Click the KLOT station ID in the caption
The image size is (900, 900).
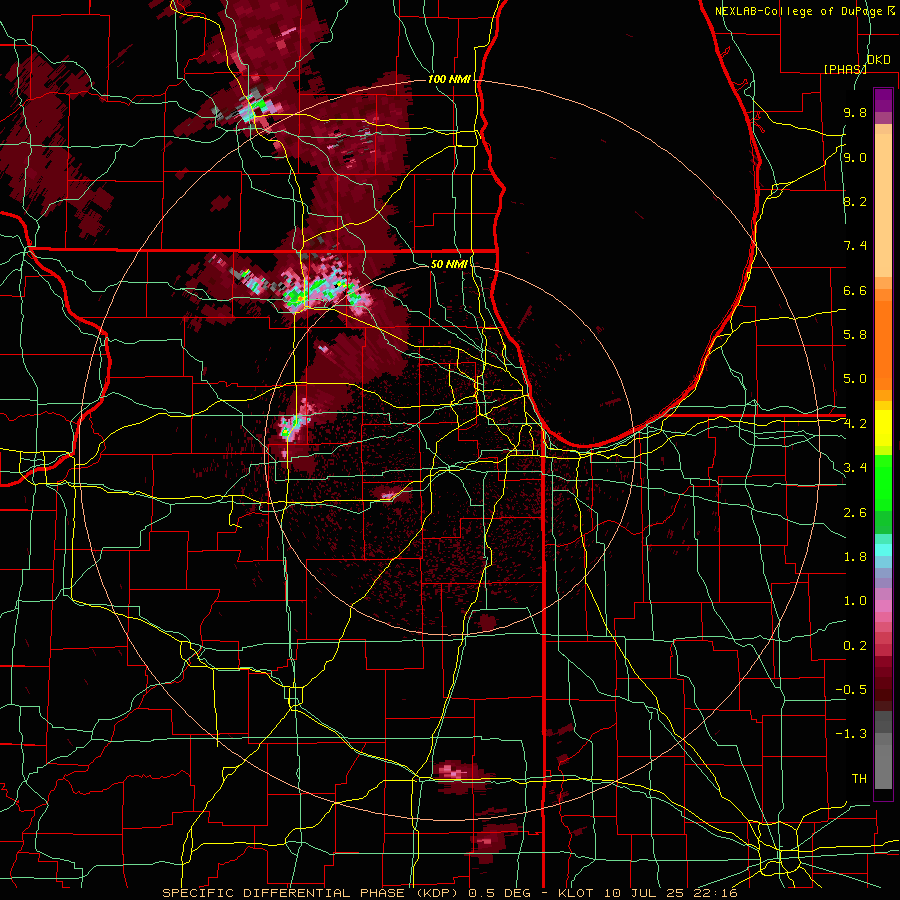tap(577, 893)
